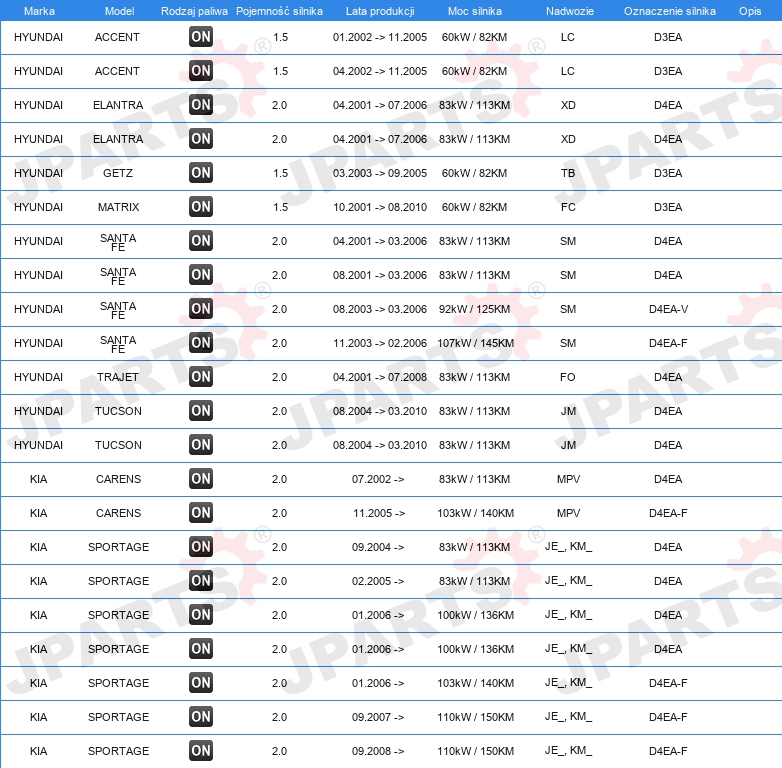Click the Marka column header

(39, 11)
